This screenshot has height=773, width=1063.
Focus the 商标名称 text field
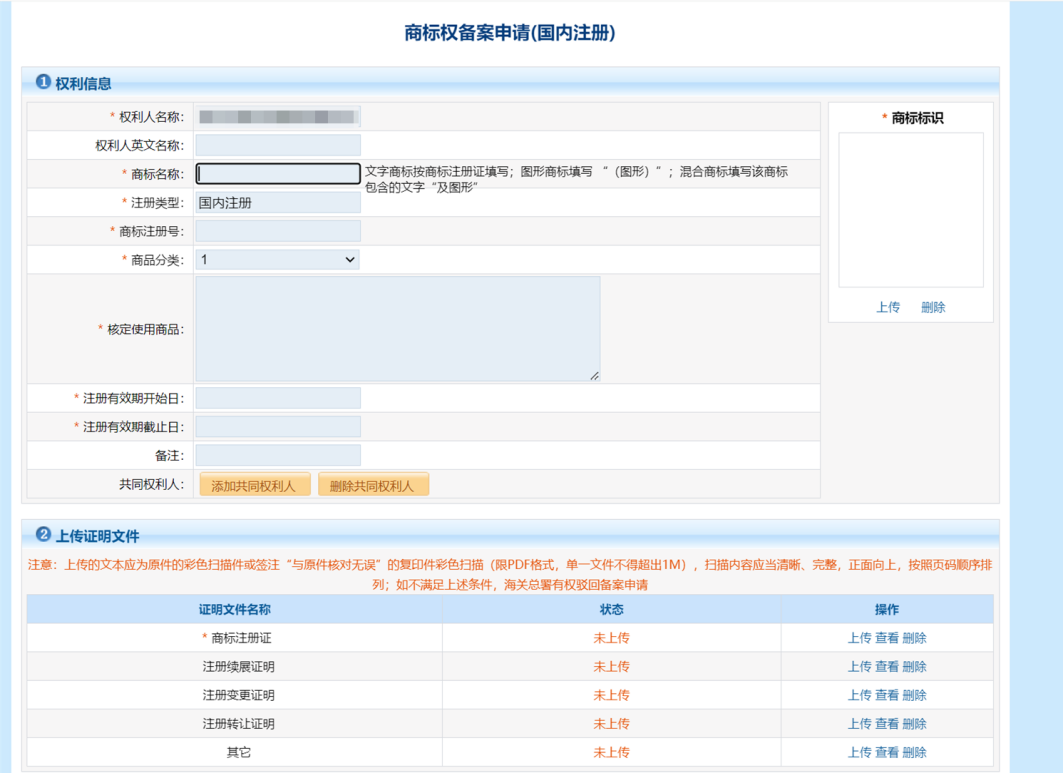point(278,174)
